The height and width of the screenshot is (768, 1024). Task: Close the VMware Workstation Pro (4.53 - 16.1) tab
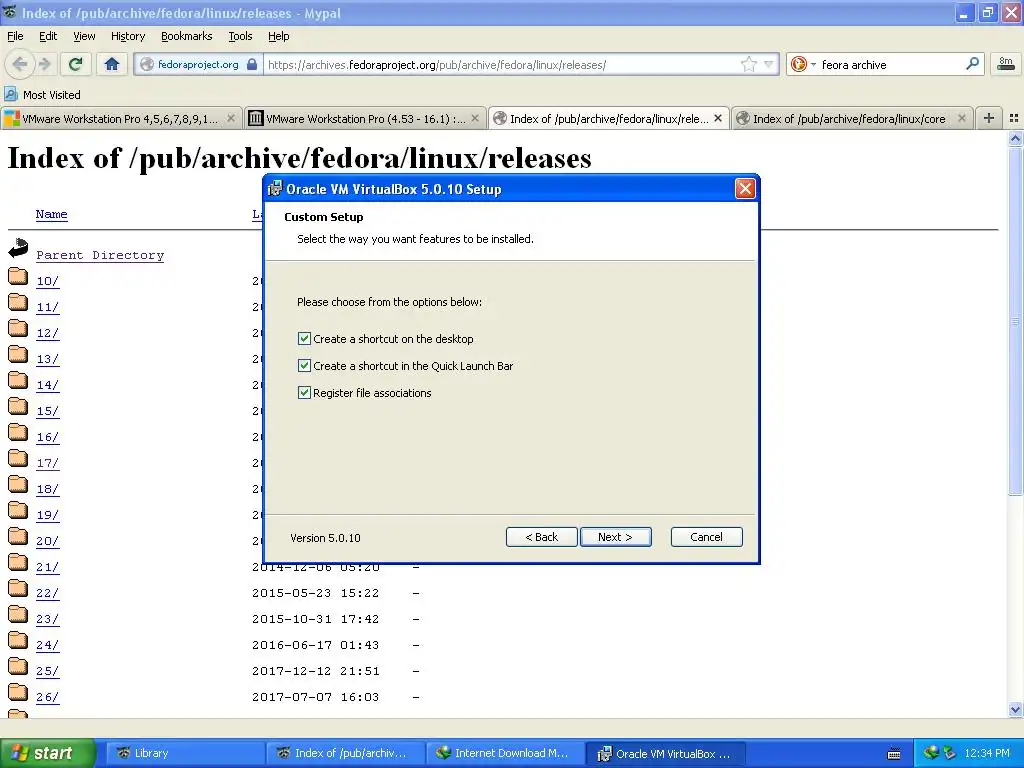[475, 118]
